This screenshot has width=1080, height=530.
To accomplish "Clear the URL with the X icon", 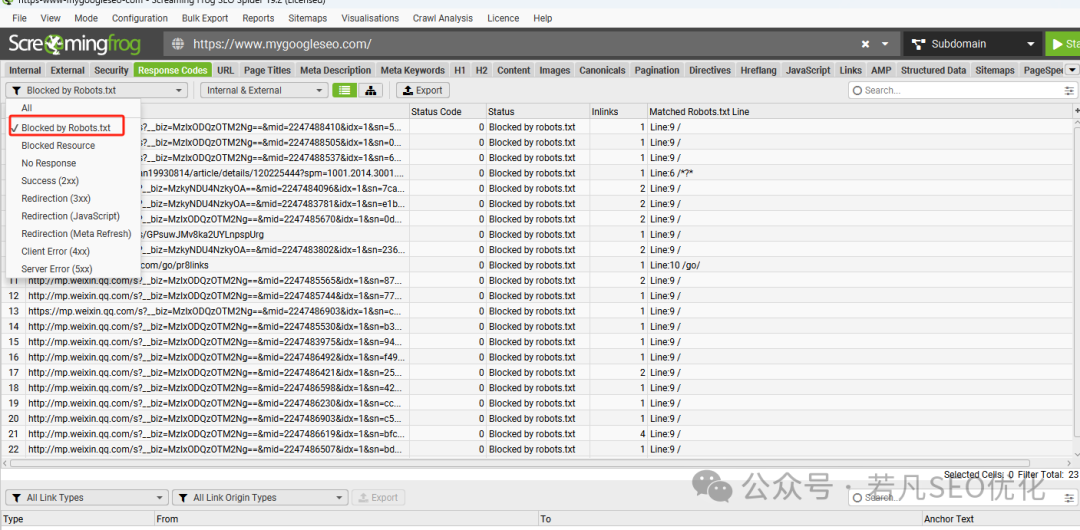I will (x=865, y=44).
